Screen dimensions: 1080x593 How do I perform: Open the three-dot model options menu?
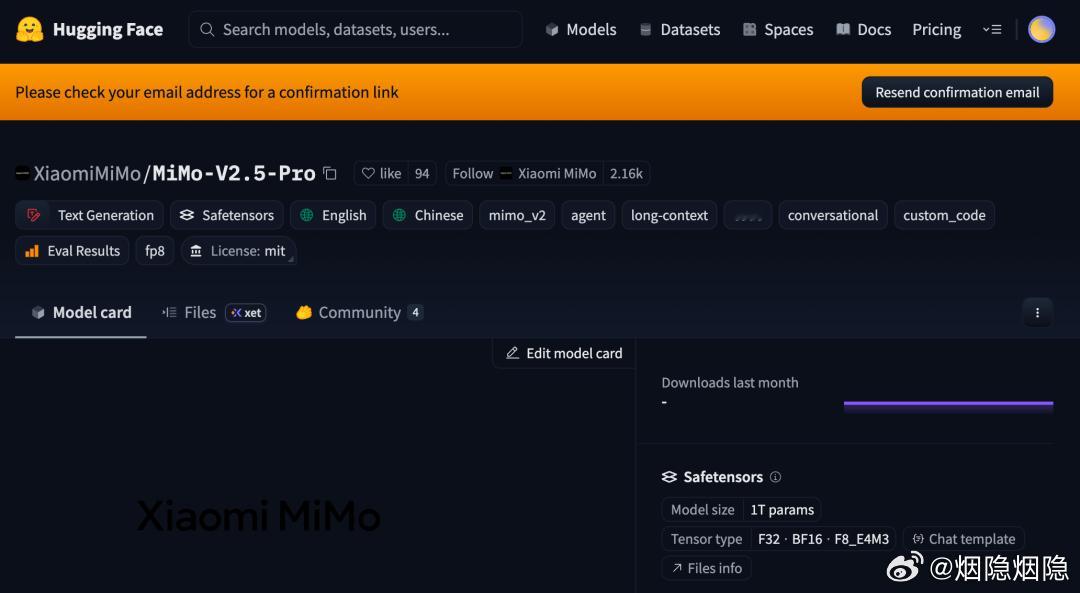[x=1037, y=313]
